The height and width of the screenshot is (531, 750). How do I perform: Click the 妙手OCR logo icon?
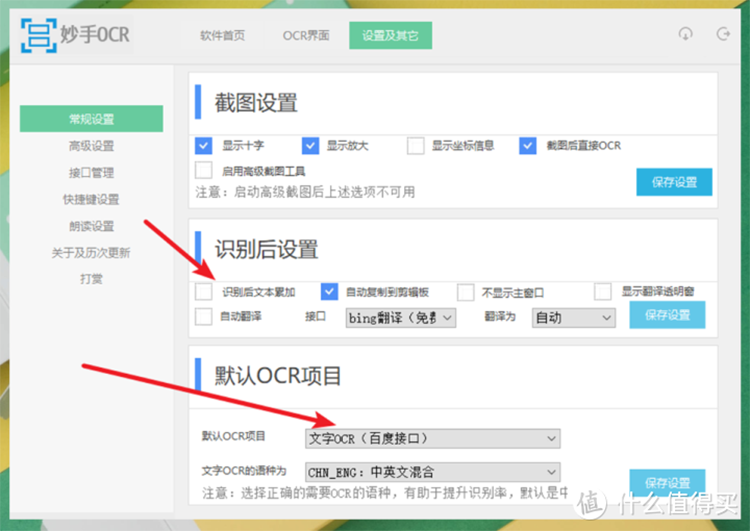pos(39,35)
